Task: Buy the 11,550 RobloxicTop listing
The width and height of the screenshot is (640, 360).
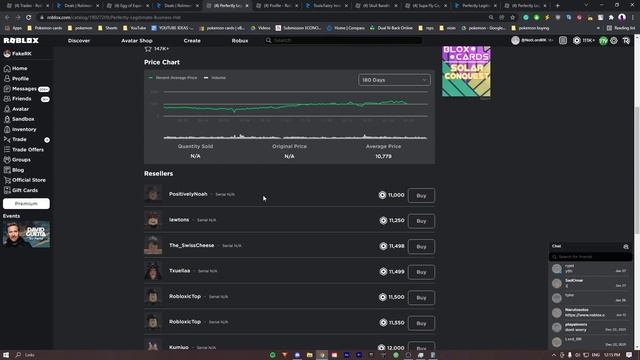Action: [x=421, y=323]
